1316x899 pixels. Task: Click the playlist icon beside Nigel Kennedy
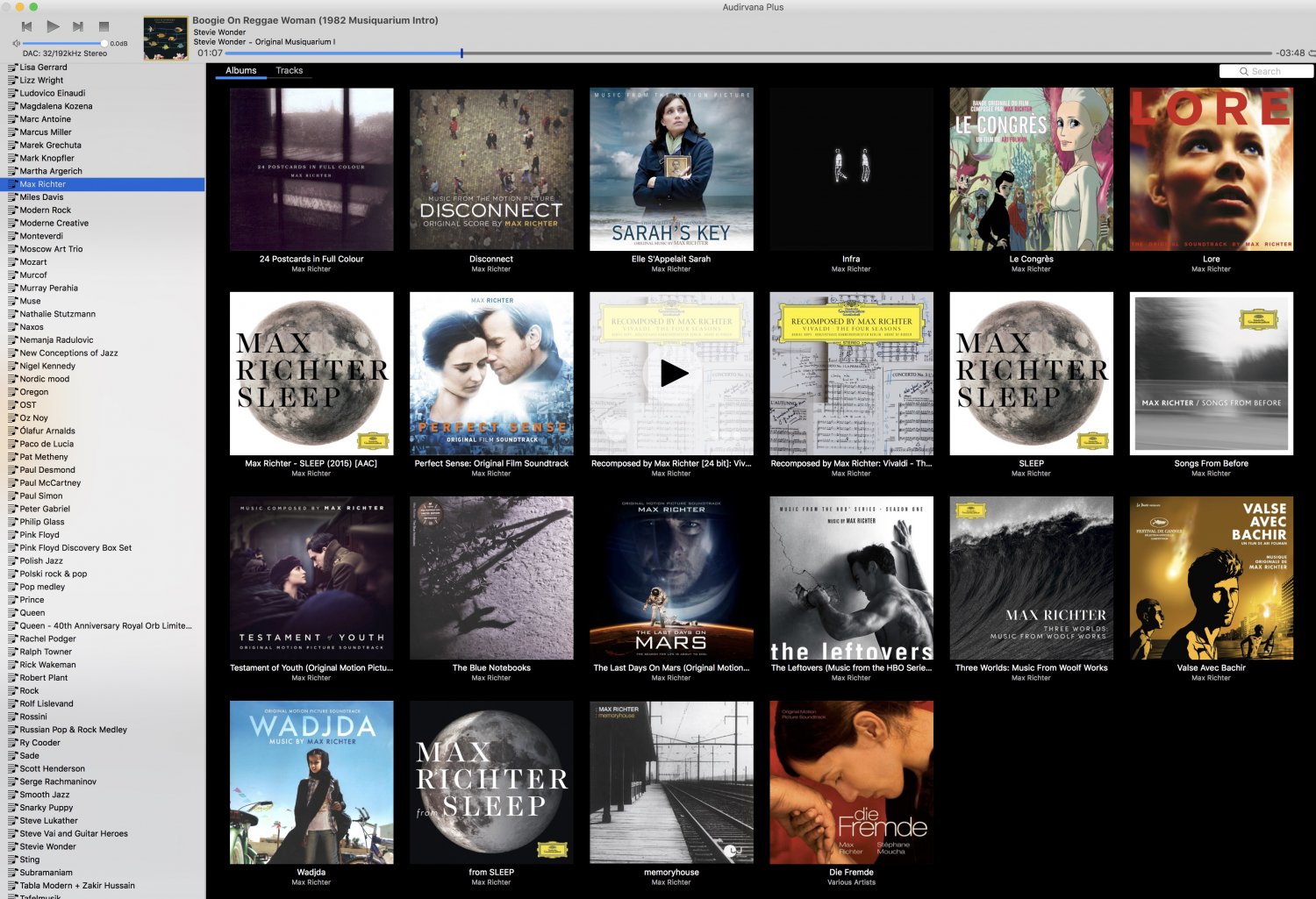(12, 367)
